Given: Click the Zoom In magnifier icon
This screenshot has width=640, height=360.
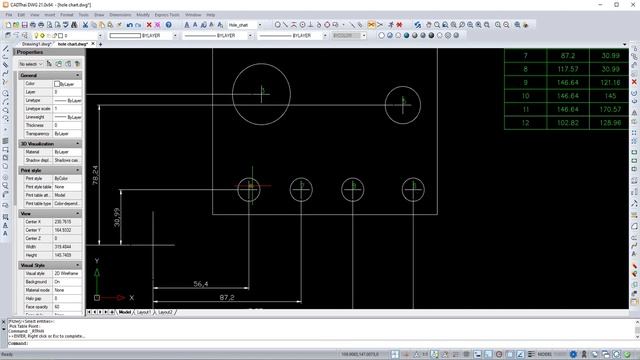Looking at the screenshot, I should click(498, 25).
